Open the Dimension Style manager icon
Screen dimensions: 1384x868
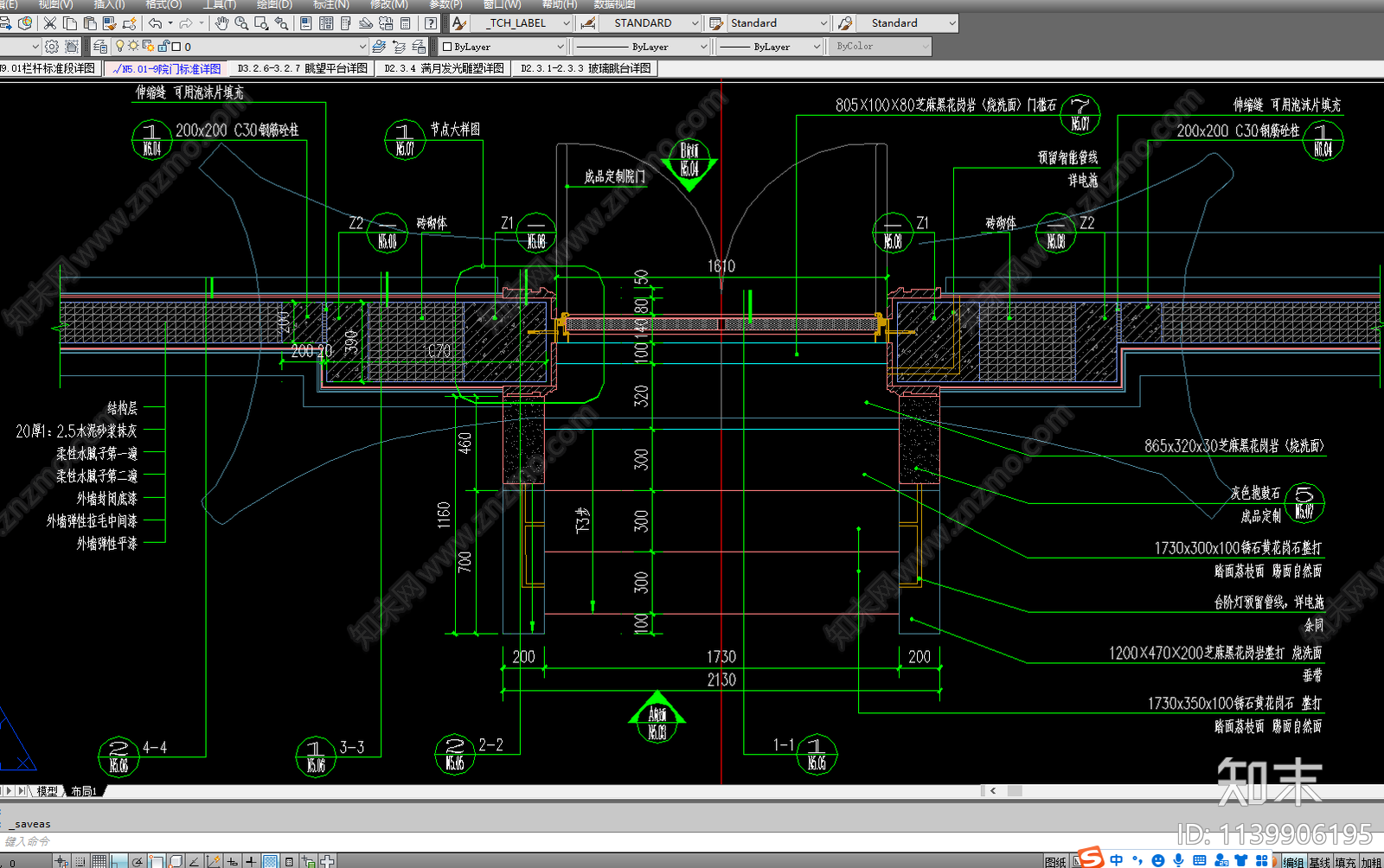(x=588, y=23)
